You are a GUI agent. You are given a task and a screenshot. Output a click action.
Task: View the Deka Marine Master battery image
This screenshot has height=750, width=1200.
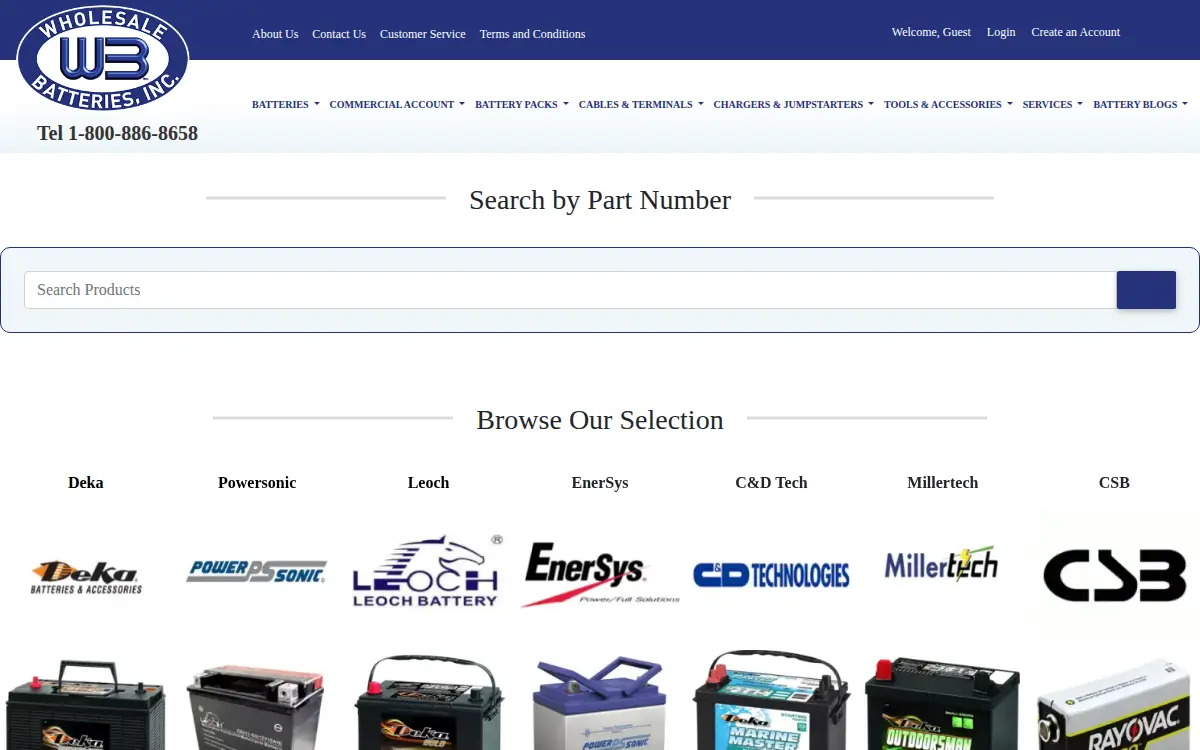[x=771, y=701]
